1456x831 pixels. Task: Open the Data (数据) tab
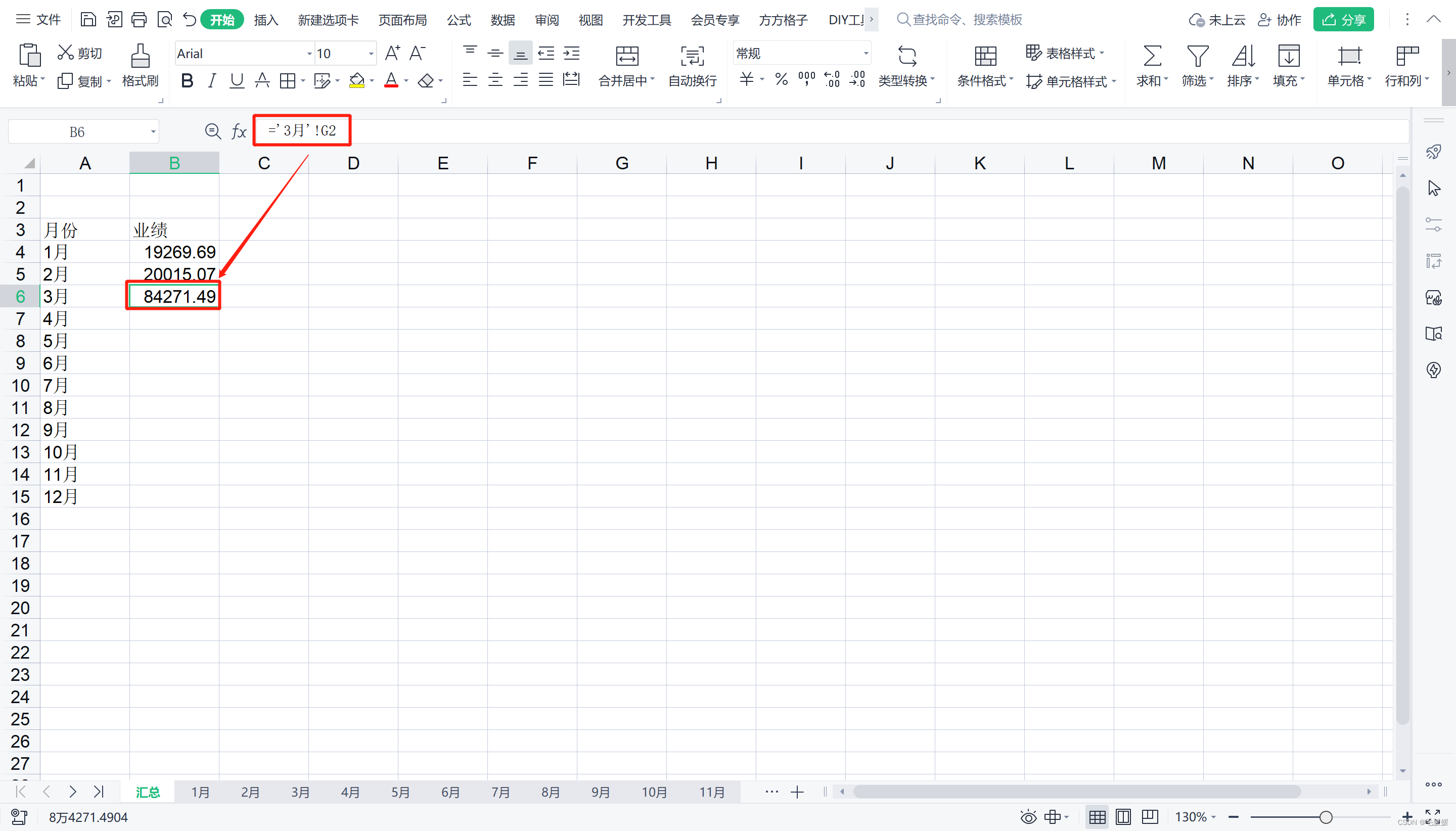coord(503,20)
